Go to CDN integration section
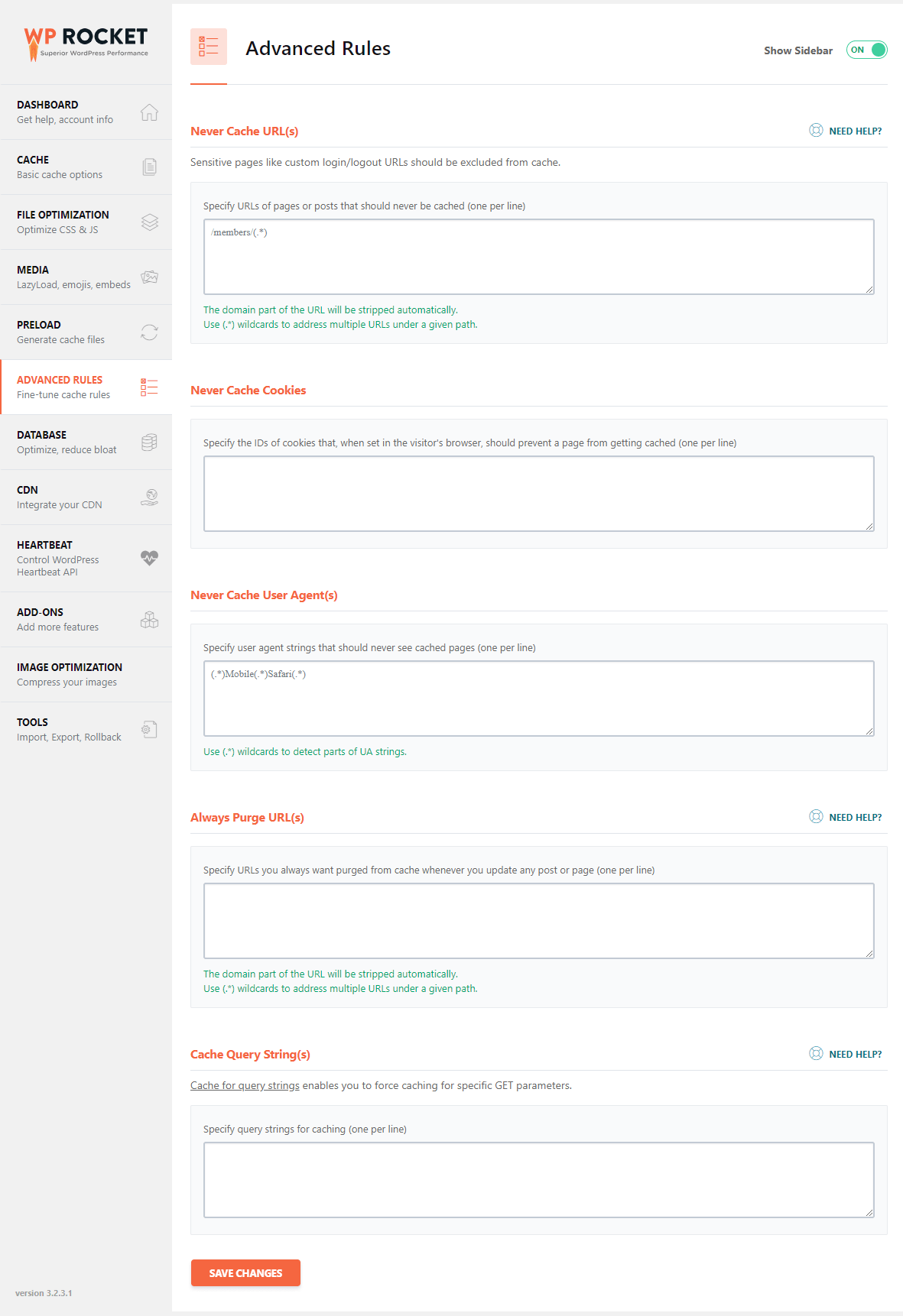Viewport: 903px width, 1316px height. point(86,497)
